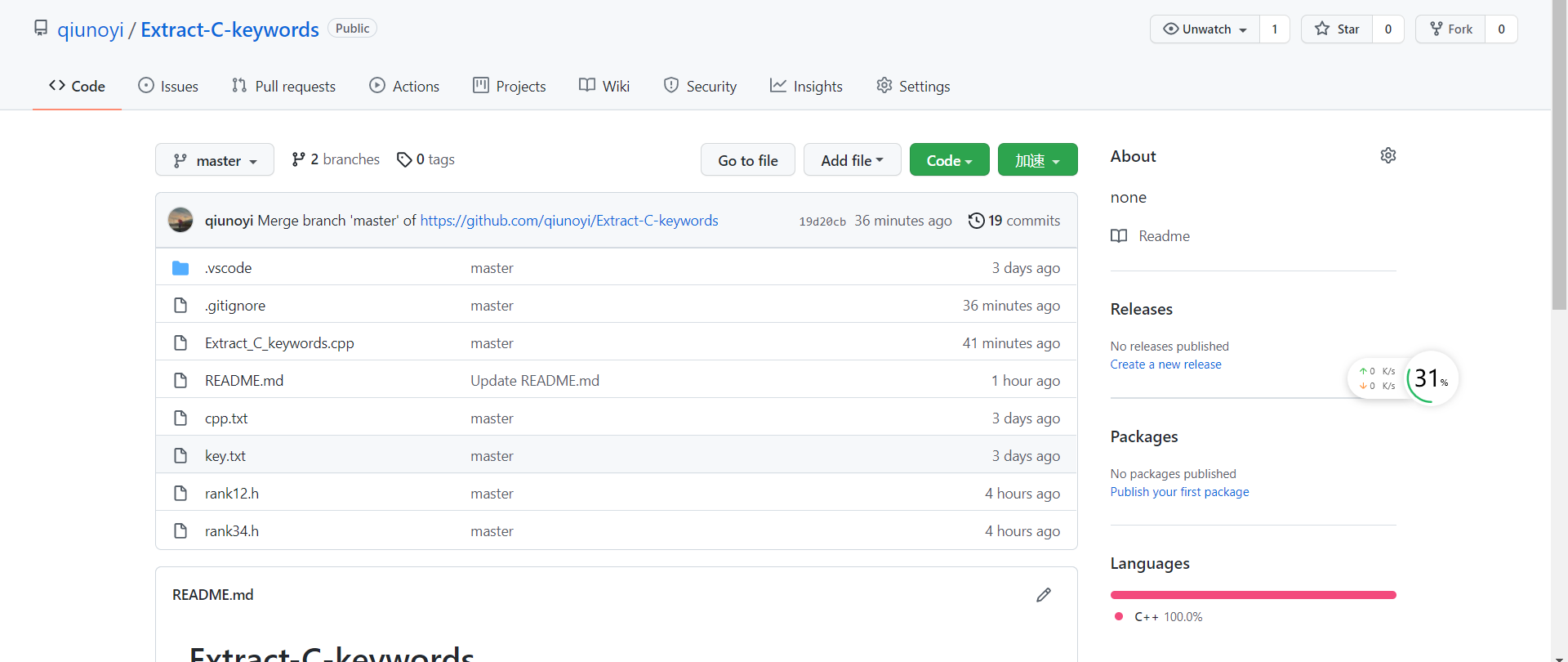Open the master branch selector dropdown
The width and height of the screenshot is (1568, 662).
pyautogui.click(x=215, y=160)
